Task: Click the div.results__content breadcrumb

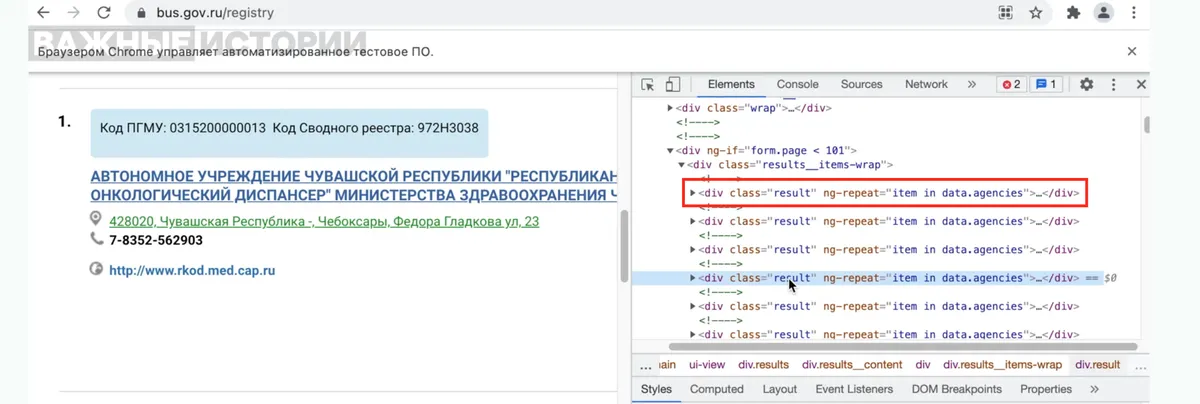Action: point(852,365)
